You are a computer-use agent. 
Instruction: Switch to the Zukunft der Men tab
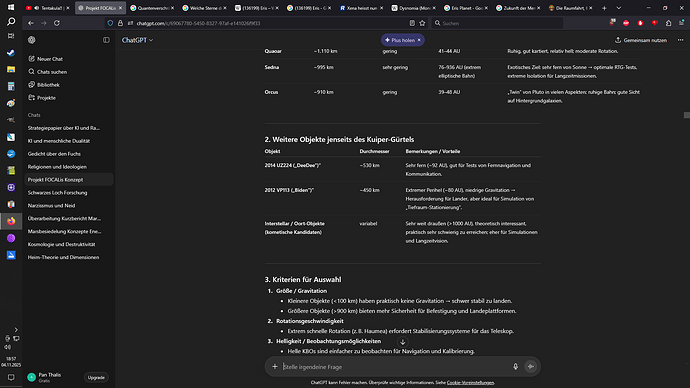518,8
